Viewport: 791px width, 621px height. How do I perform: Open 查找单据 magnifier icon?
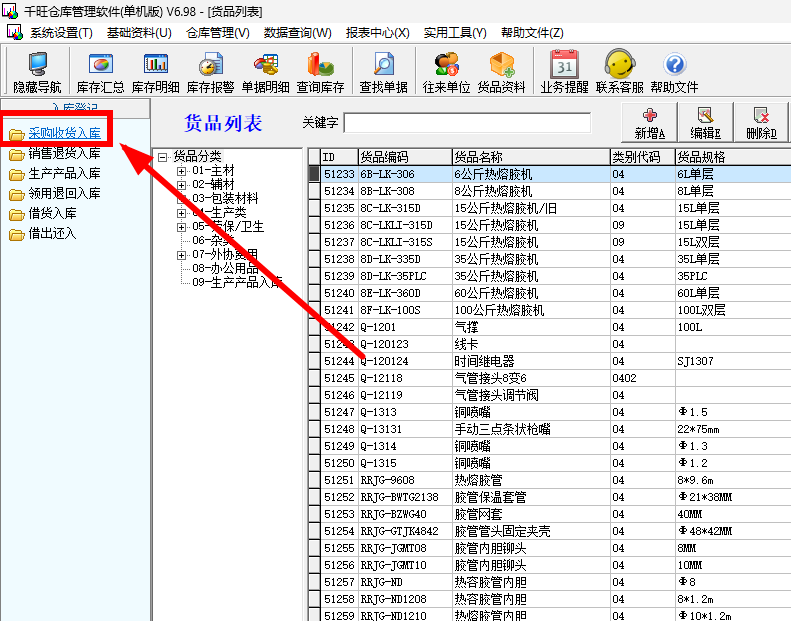pyautogui.click(x=383, y=72)
